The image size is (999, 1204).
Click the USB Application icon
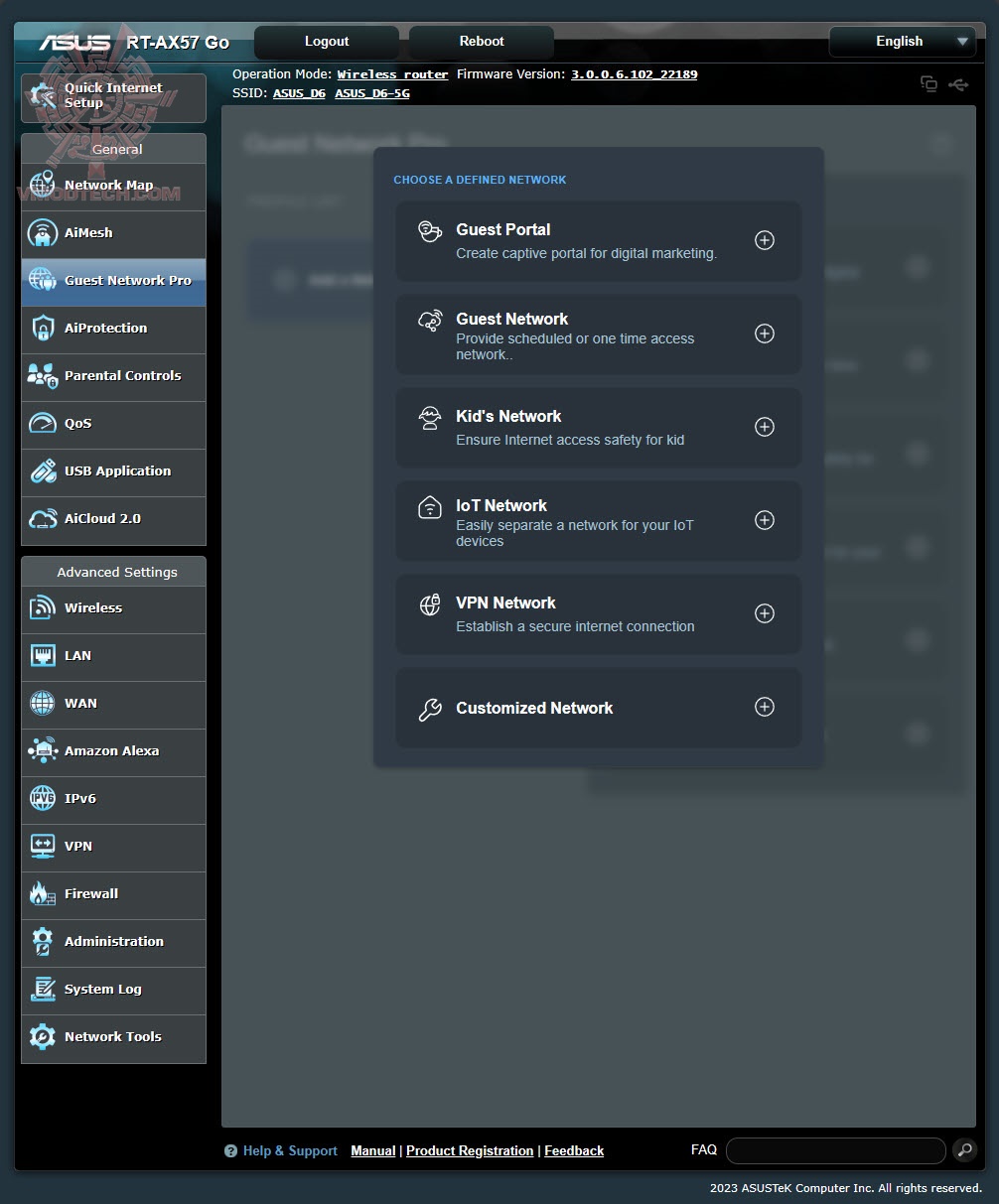(x=43, y=471)
